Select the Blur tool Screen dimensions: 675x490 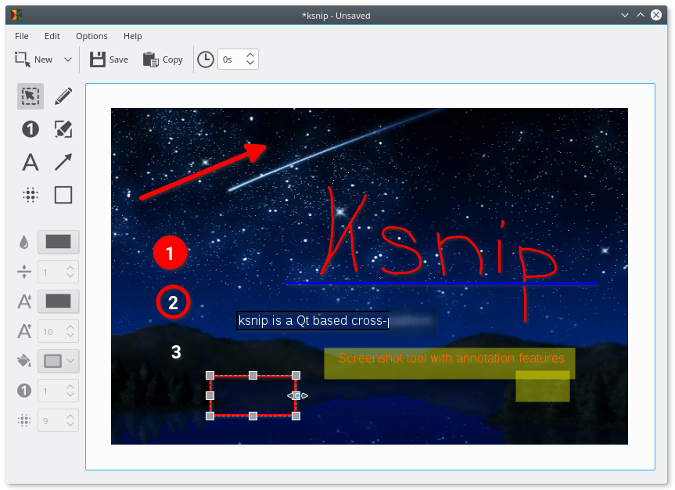pos(31,195)
